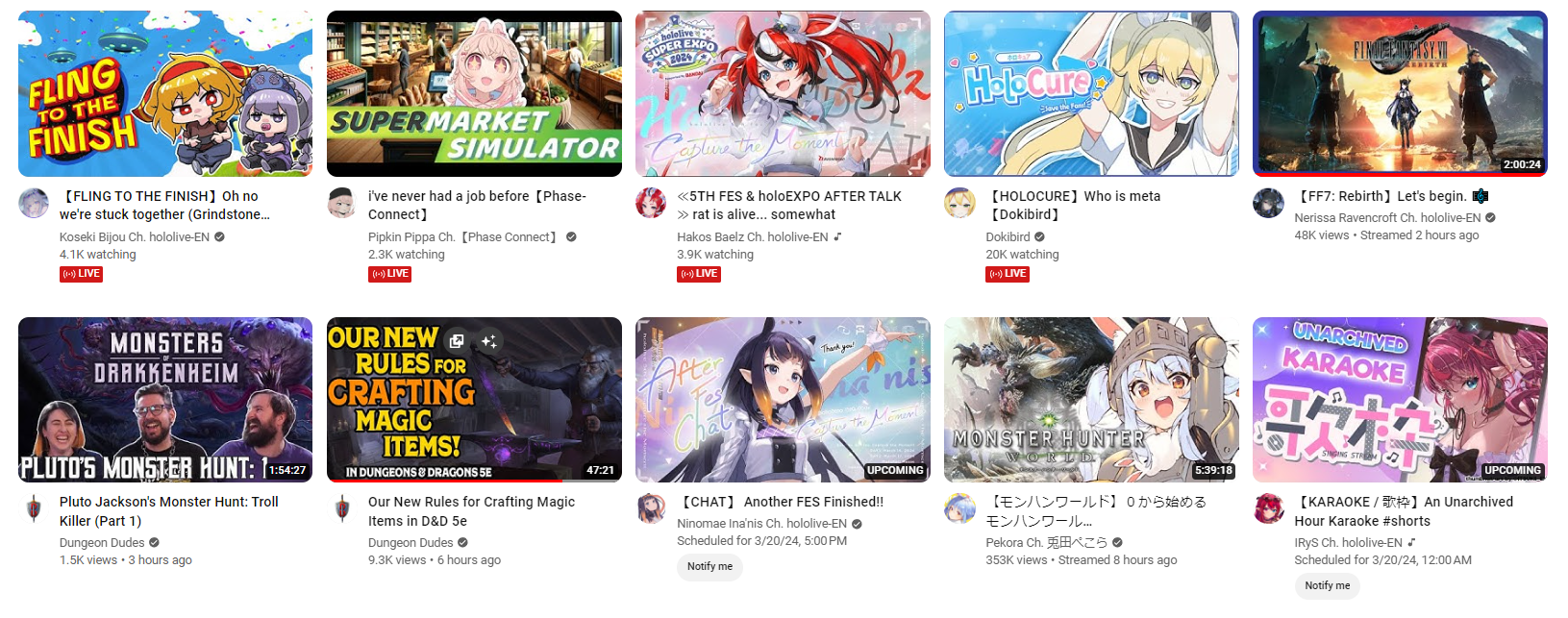Open the Monster Hunter World thumbnail
The image size is (1568, 618).
point(1091,400)
